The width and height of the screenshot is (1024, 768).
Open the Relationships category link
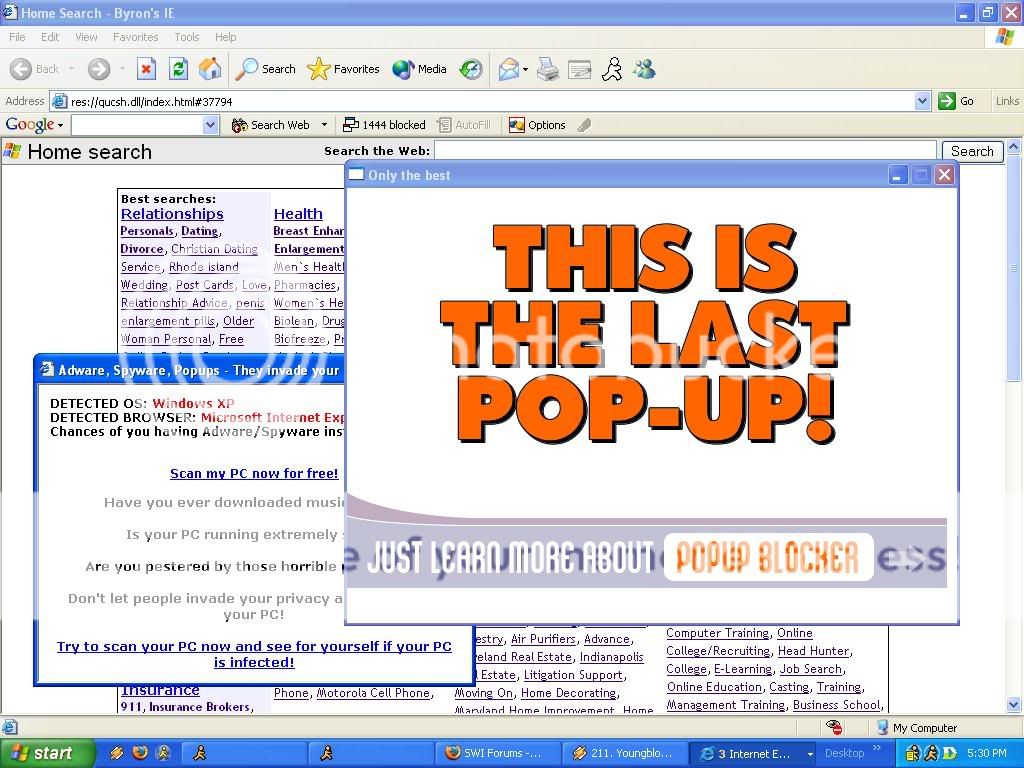(172, 214)
